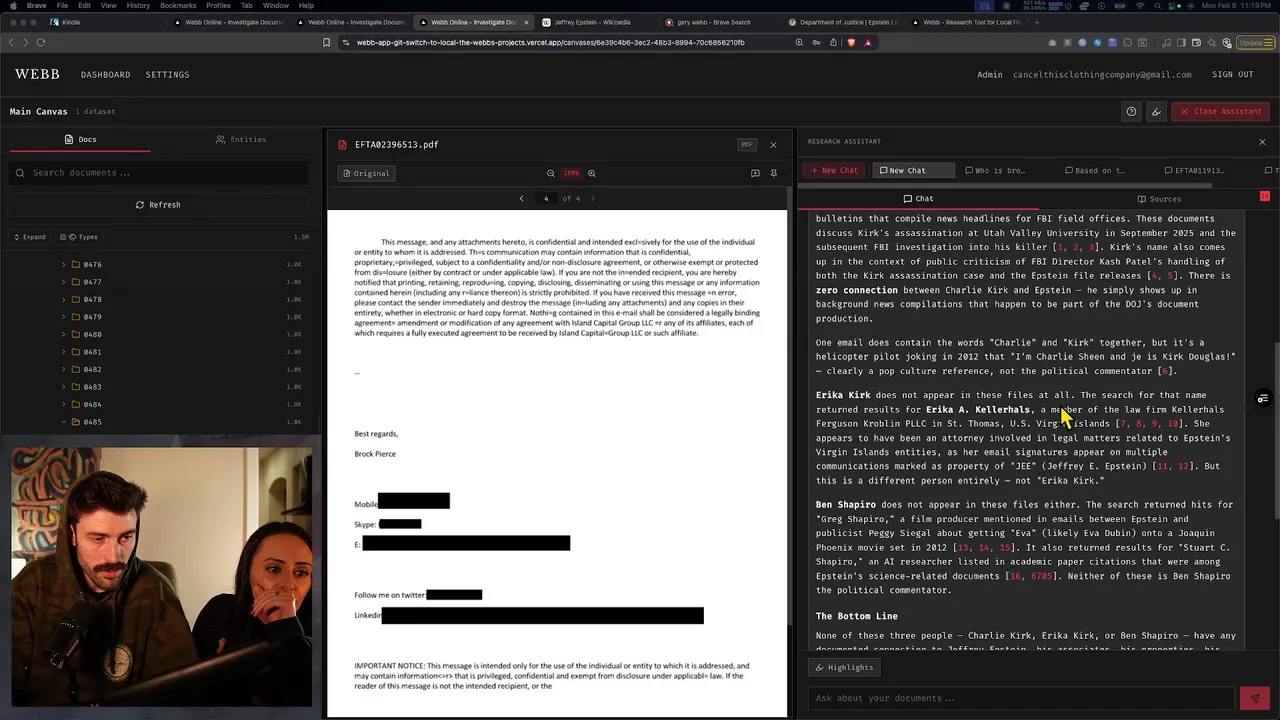The height and width of the screenshot is (720, 1280).
Task: Sign out of the account
Action: (x=1232, y=75)
